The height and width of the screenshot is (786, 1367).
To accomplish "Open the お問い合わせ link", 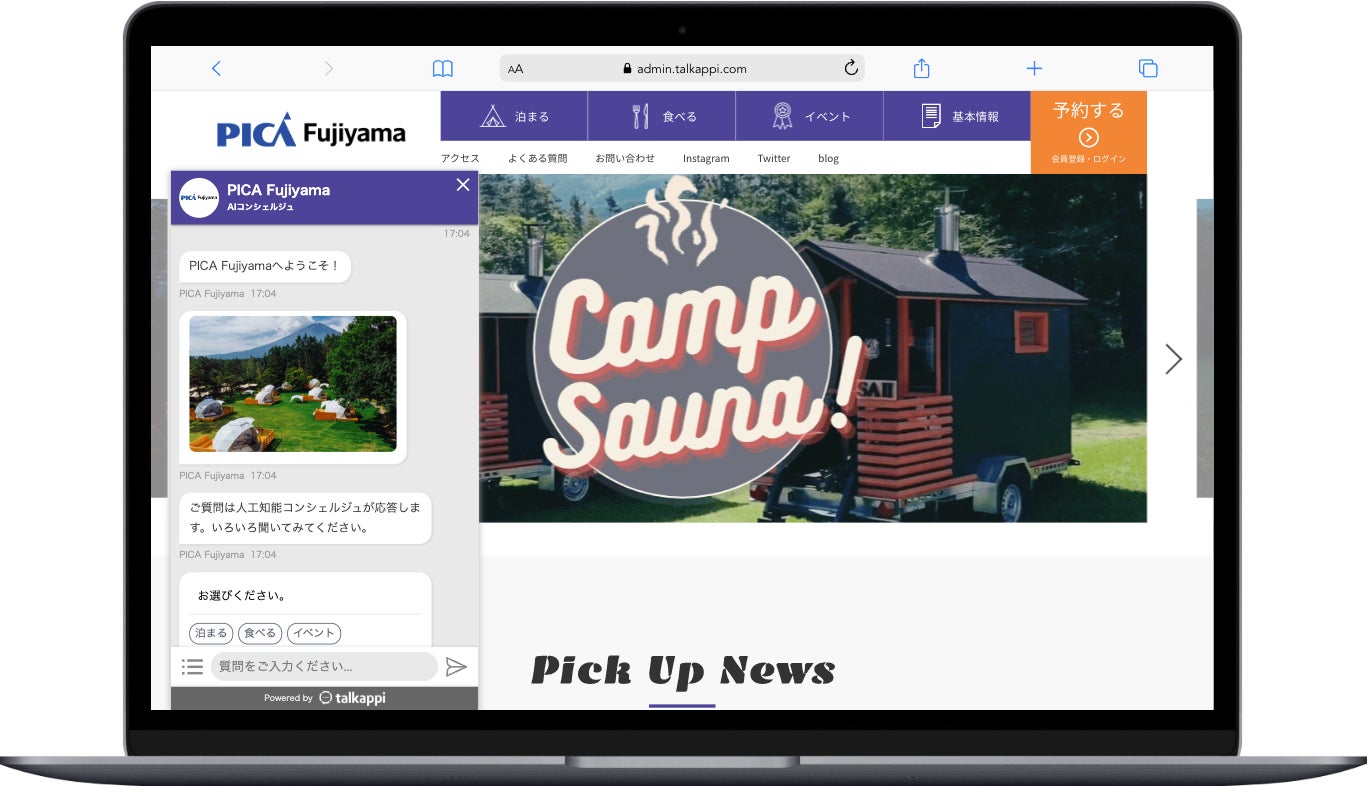I will point(625,158).
